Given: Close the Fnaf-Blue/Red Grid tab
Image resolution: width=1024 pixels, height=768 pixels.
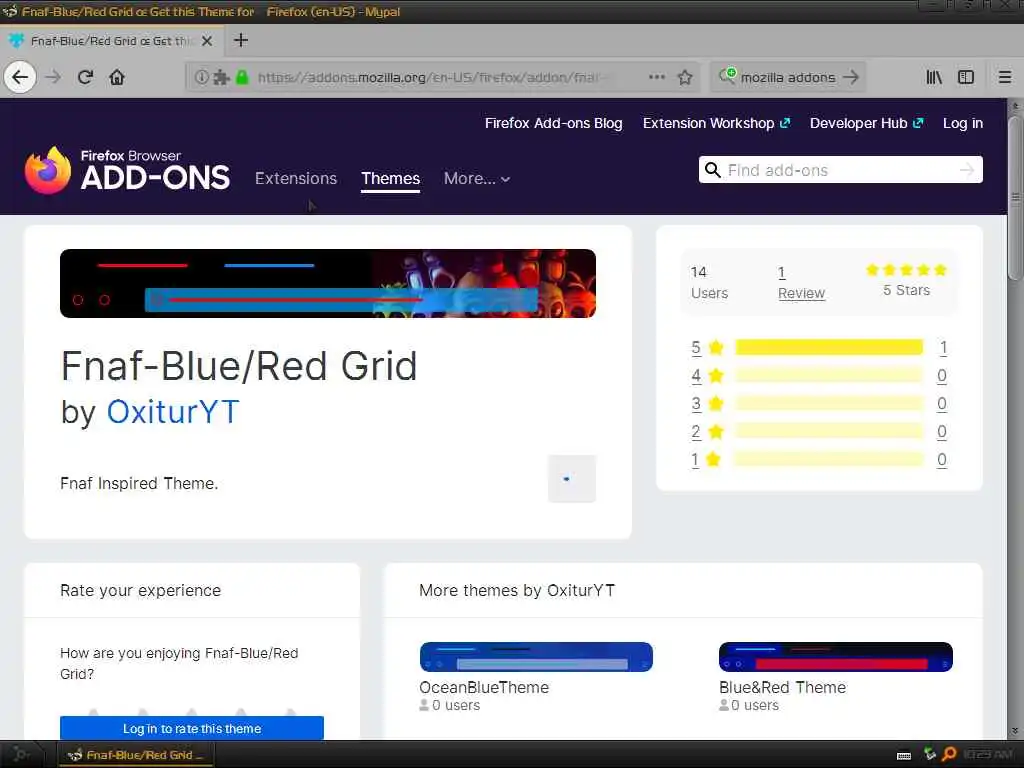Looking at the screenshot, I should tap(207, 40).
